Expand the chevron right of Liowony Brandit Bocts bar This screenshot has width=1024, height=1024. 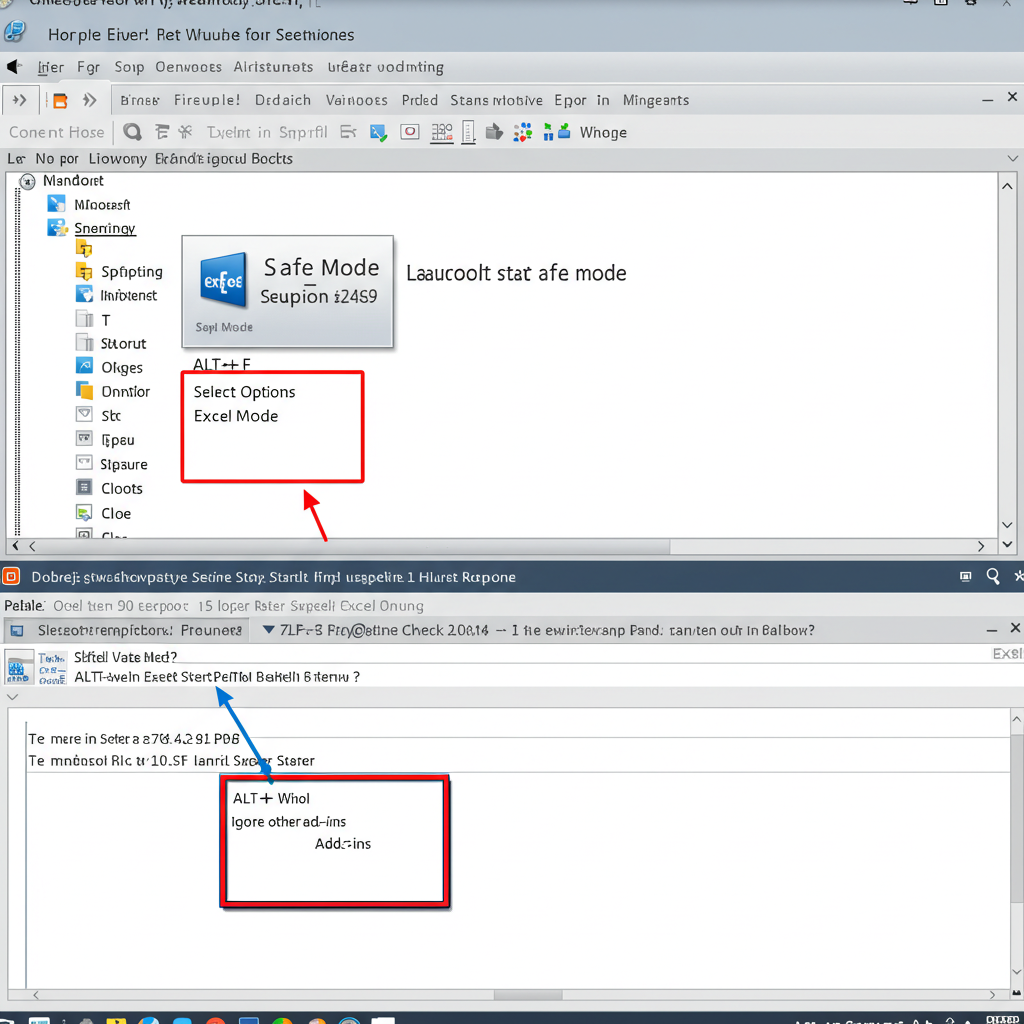(1012, 159)
